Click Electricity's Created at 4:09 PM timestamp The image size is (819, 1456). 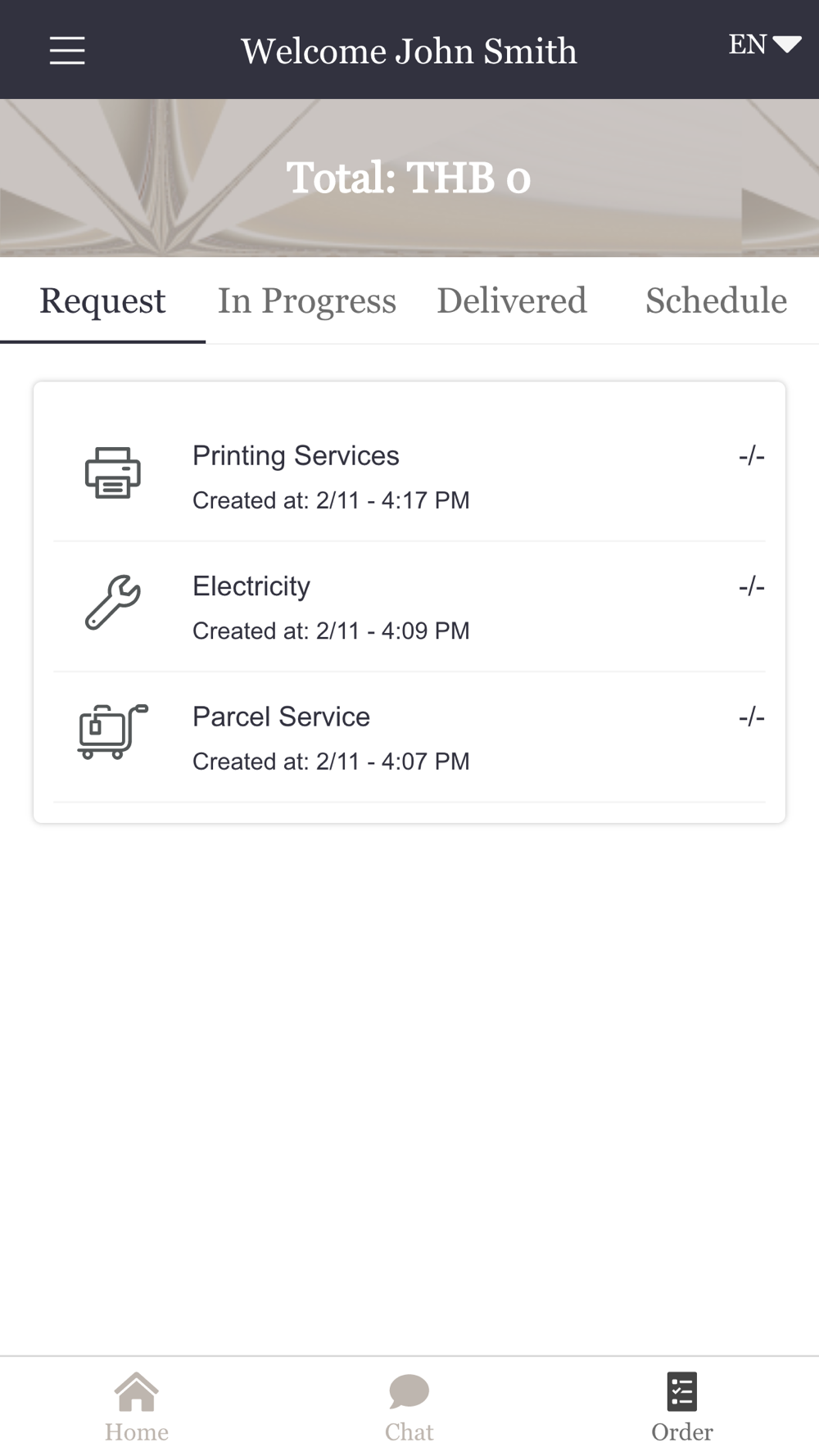click(331, 631)
